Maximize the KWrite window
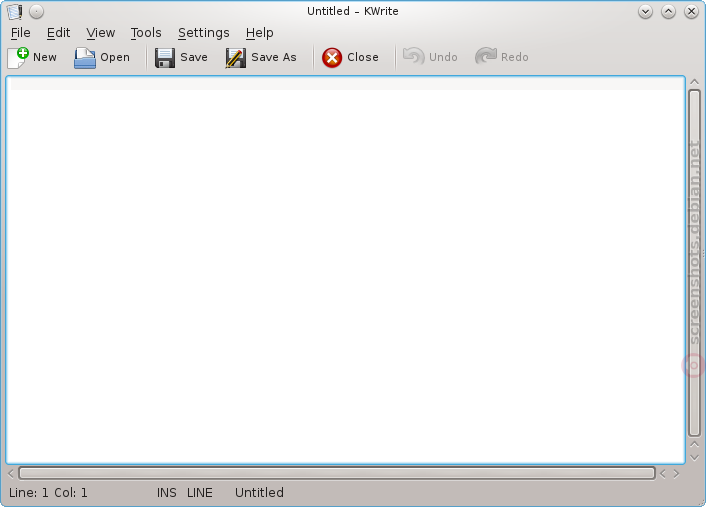The image size is (706, 507). point(668,11)
